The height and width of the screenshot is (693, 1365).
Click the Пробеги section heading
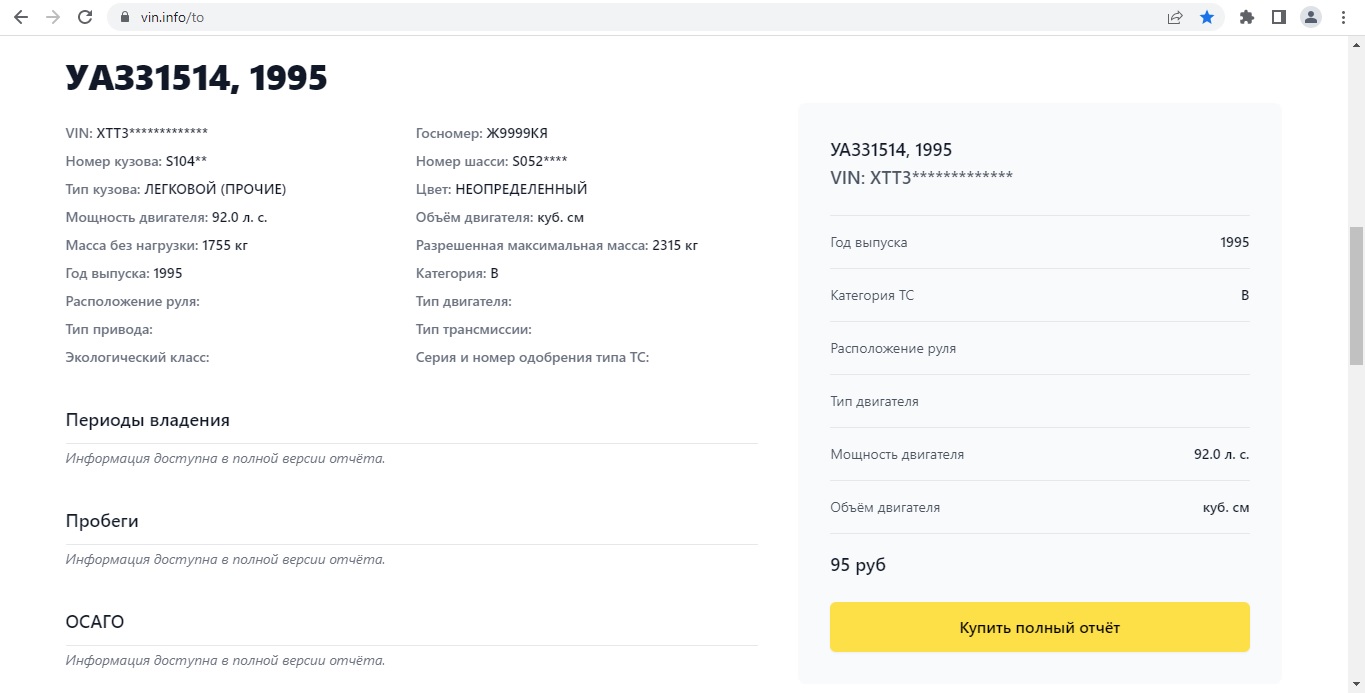(x=102, y=521)
